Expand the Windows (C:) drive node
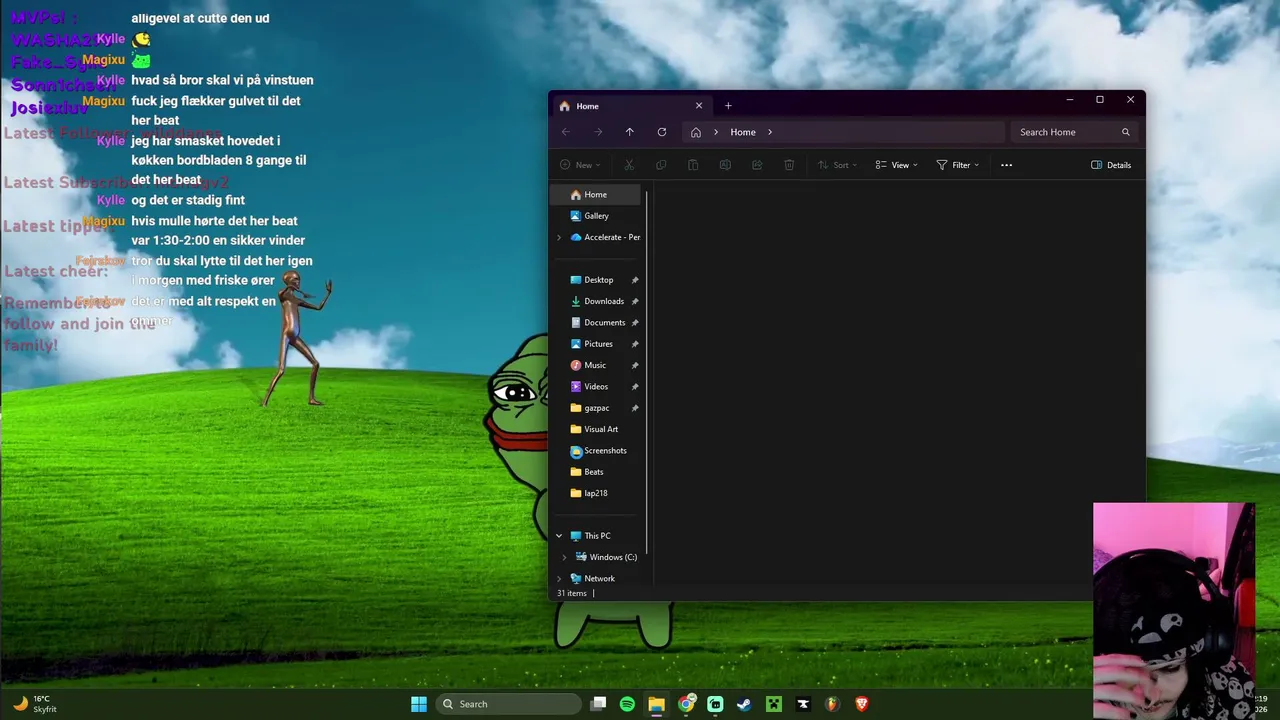 [564, 557]
